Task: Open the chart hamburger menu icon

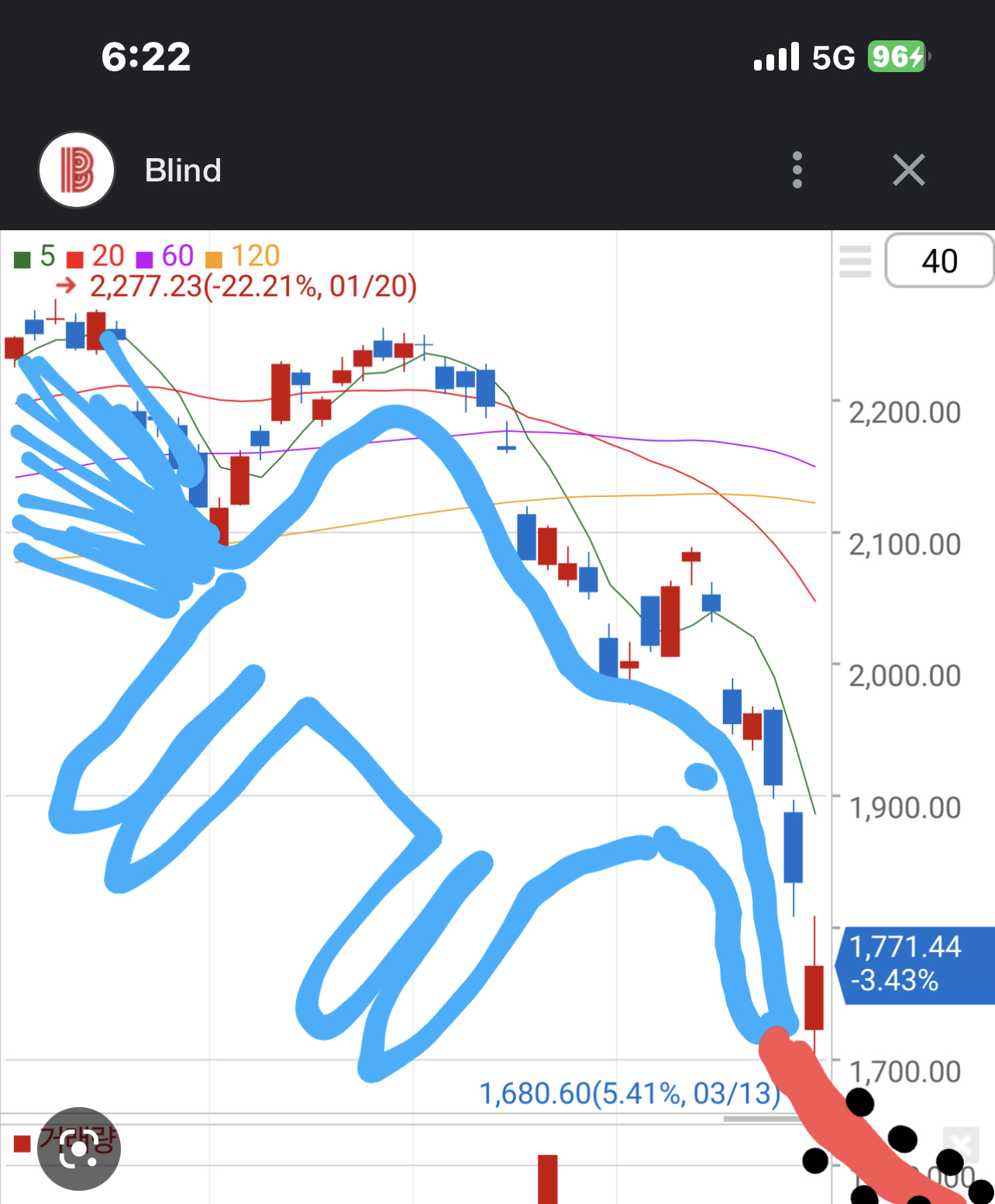Action: point(856,261)
